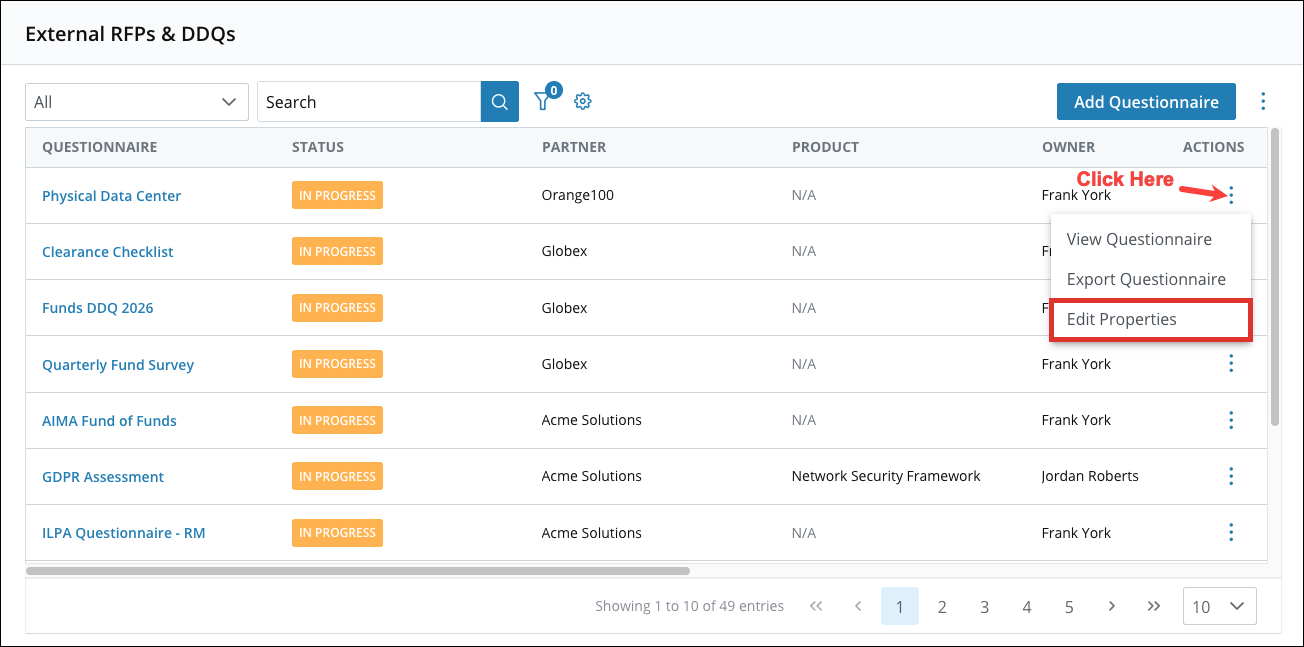Click into the Search input field

click(369, 102)
